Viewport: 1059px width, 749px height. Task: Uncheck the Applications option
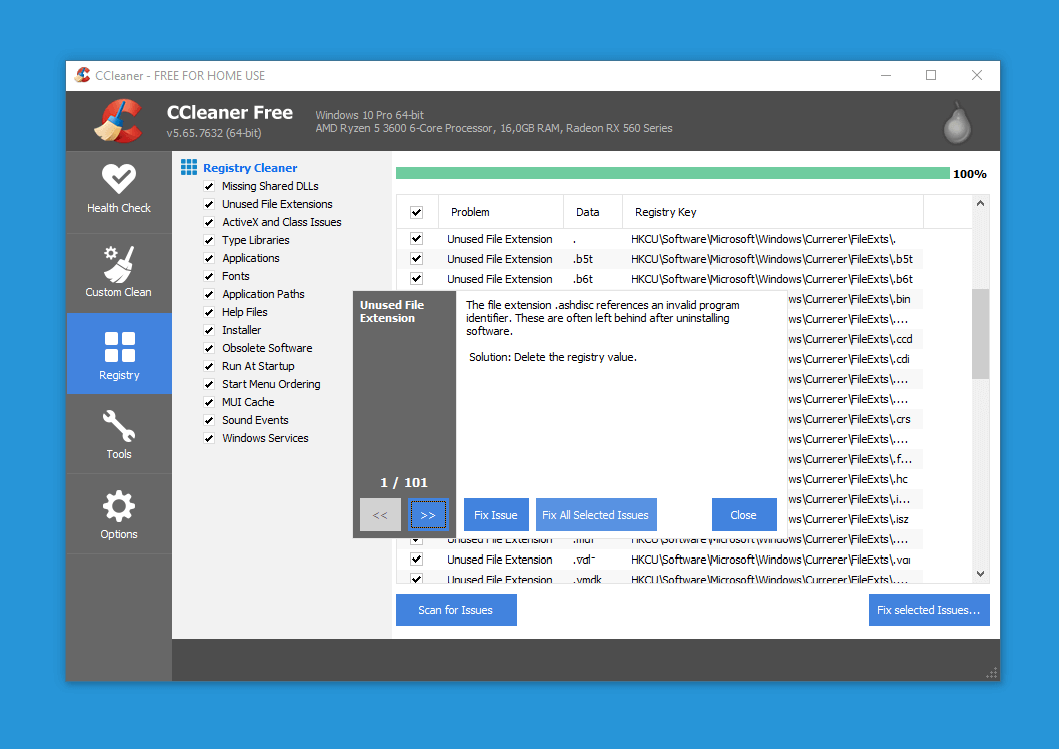pyautogui.click(x=209, y=258)
